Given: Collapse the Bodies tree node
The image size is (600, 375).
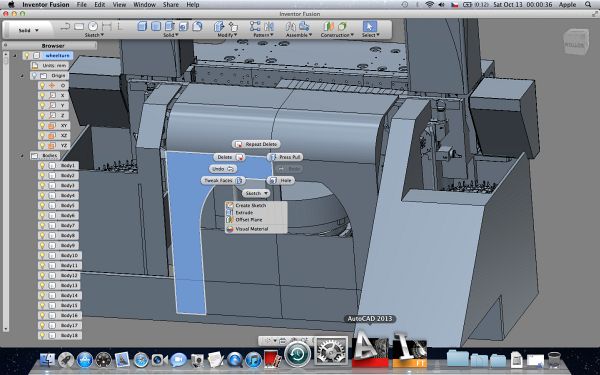Looking at the screenshot, I should click(x=22, y=156).
